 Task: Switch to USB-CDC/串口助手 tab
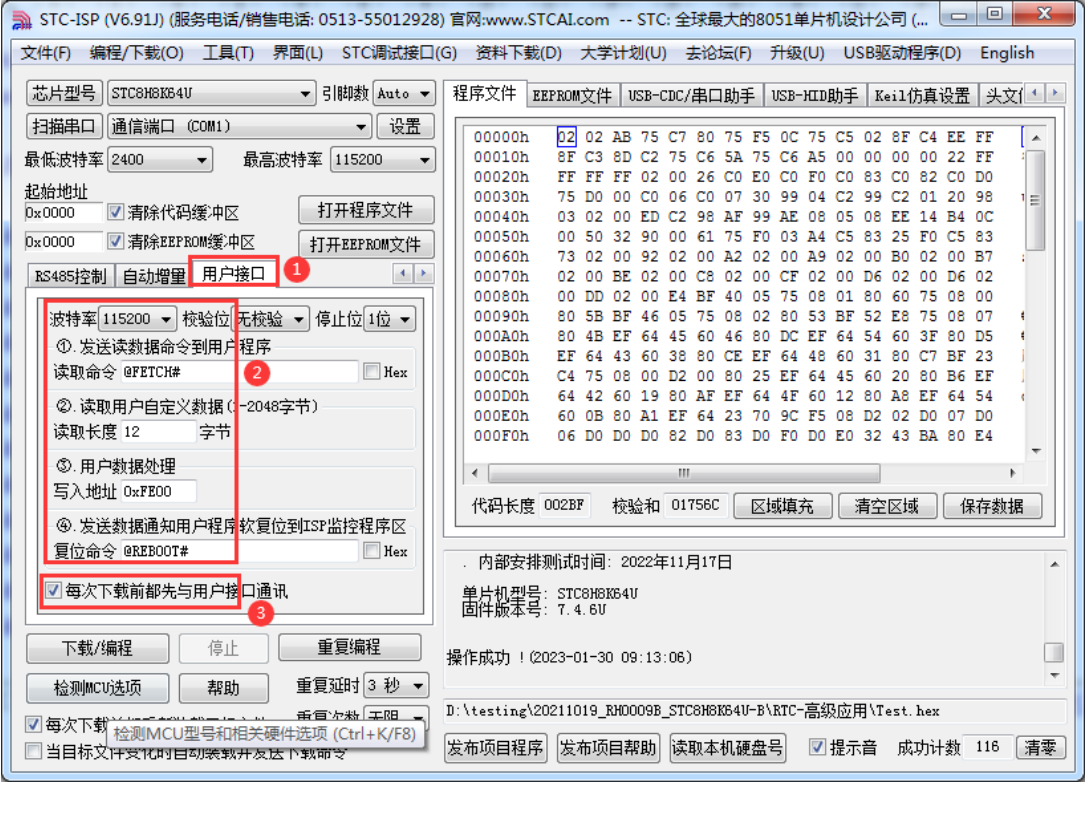(691, 96)
